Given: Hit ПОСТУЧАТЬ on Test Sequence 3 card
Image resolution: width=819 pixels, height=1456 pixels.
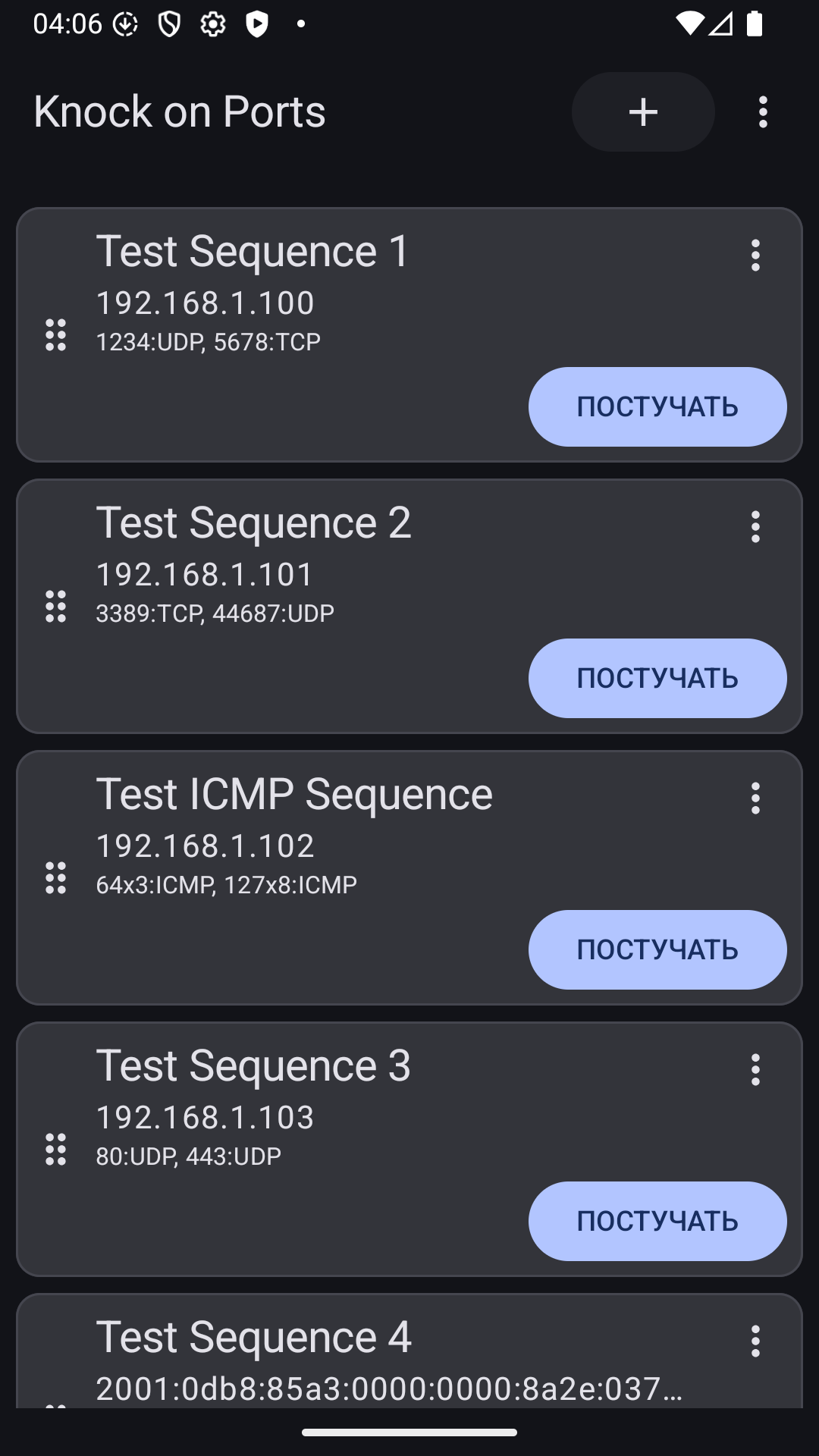Looking at the screenshot, I should (657, 1222).
